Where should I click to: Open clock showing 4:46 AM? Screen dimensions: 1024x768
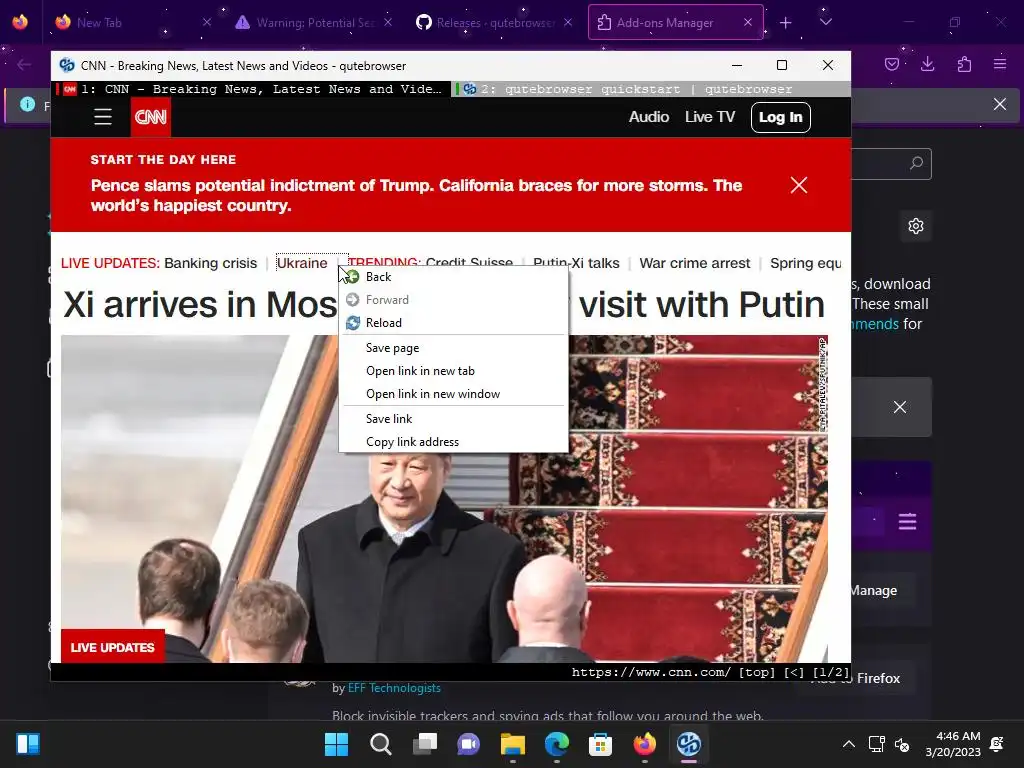953,744
